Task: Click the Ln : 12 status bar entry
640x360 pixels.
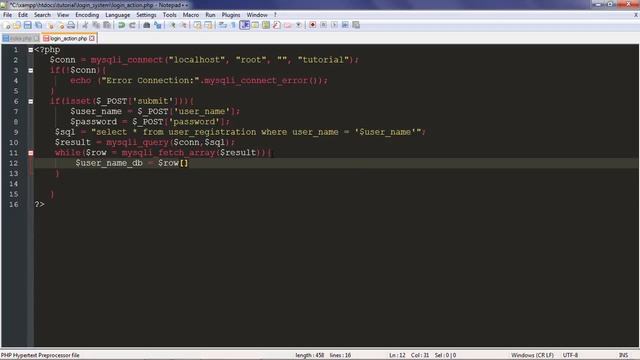Action: point(397,355)
